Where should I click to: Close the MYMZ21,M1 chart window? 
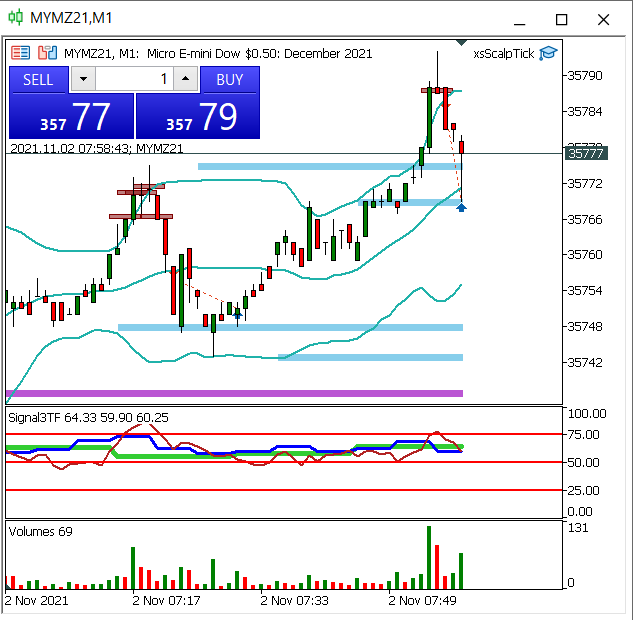(604, 19)
